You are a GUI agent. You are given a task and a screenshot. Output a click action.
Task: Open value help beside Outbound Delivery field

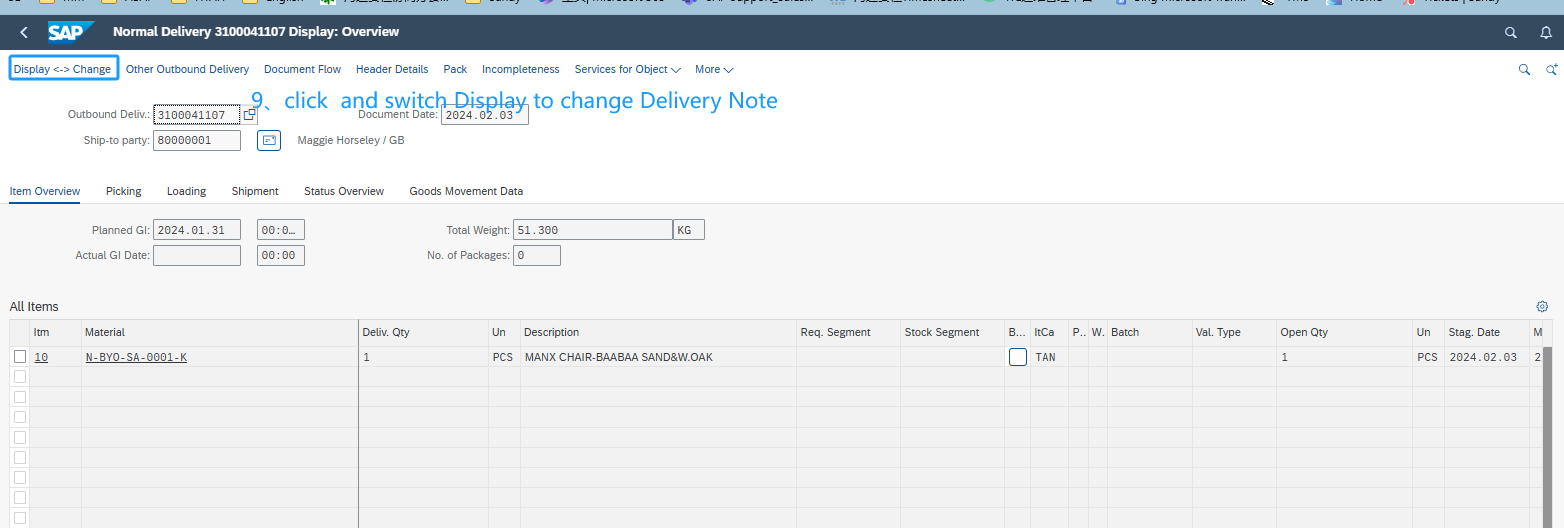pos(250,115)
